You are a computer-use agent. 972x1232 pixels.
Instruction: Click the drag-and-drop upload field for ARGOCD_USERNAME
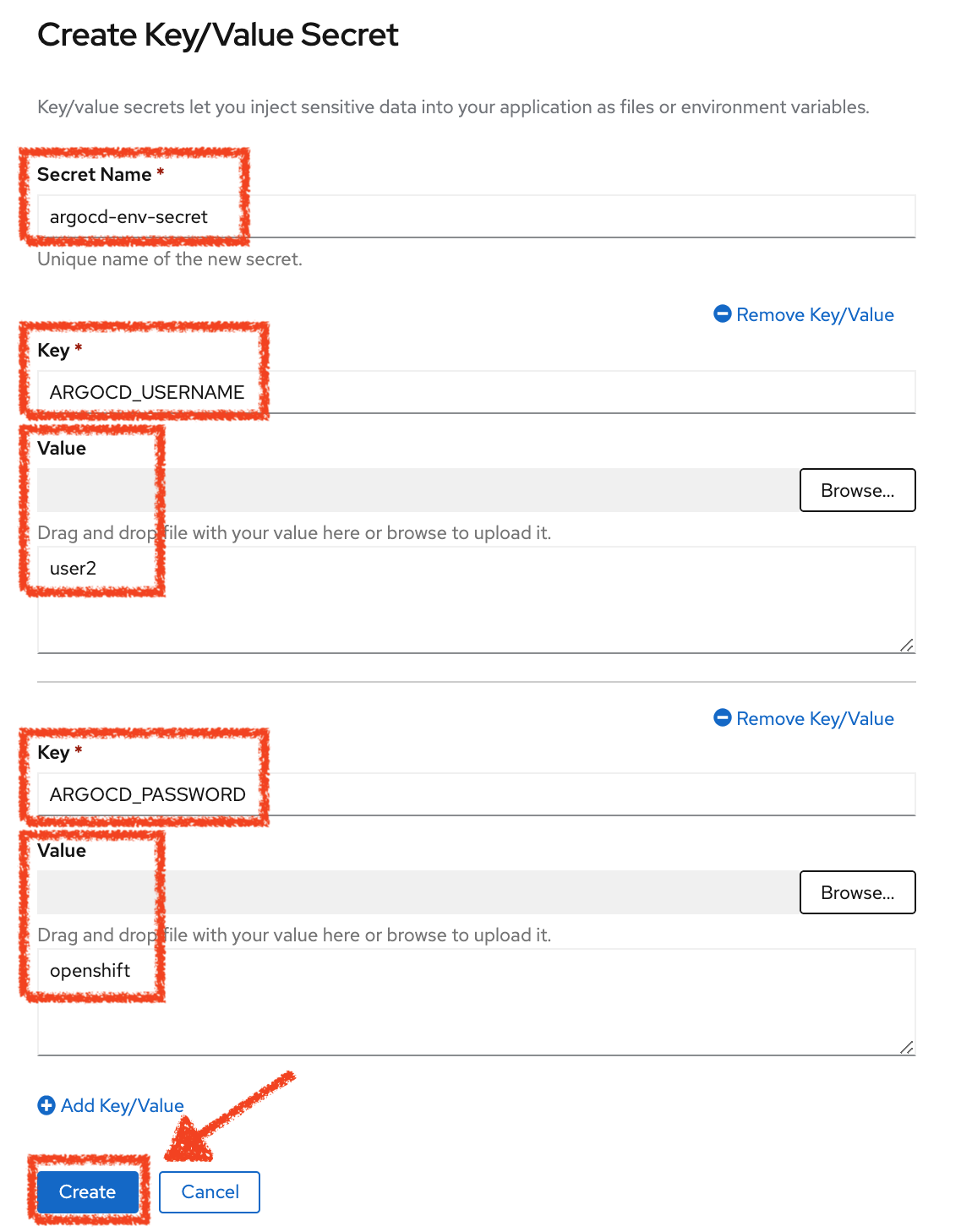point(414,489)
